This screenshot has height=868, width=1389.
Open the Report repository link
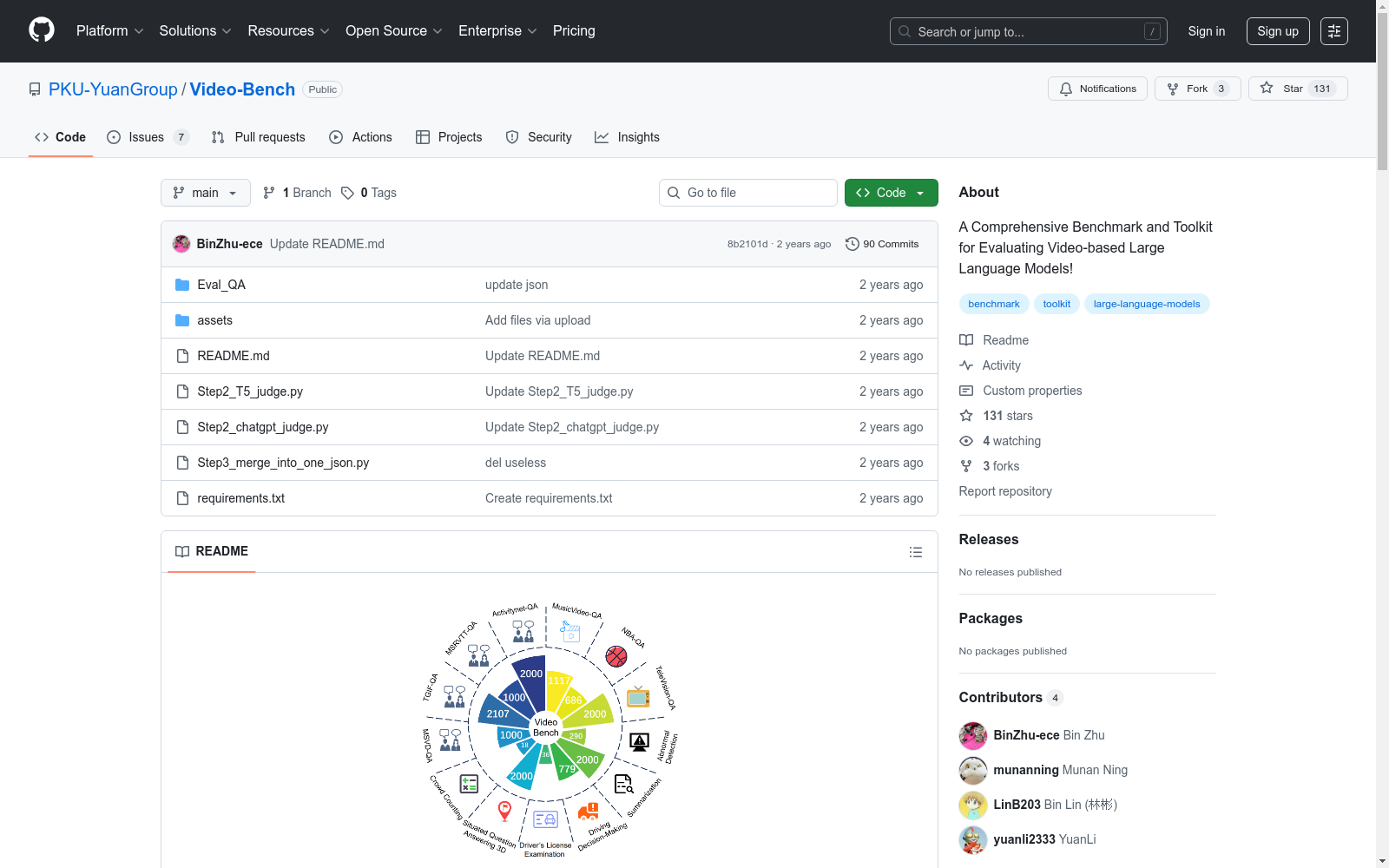(1005, 491)
